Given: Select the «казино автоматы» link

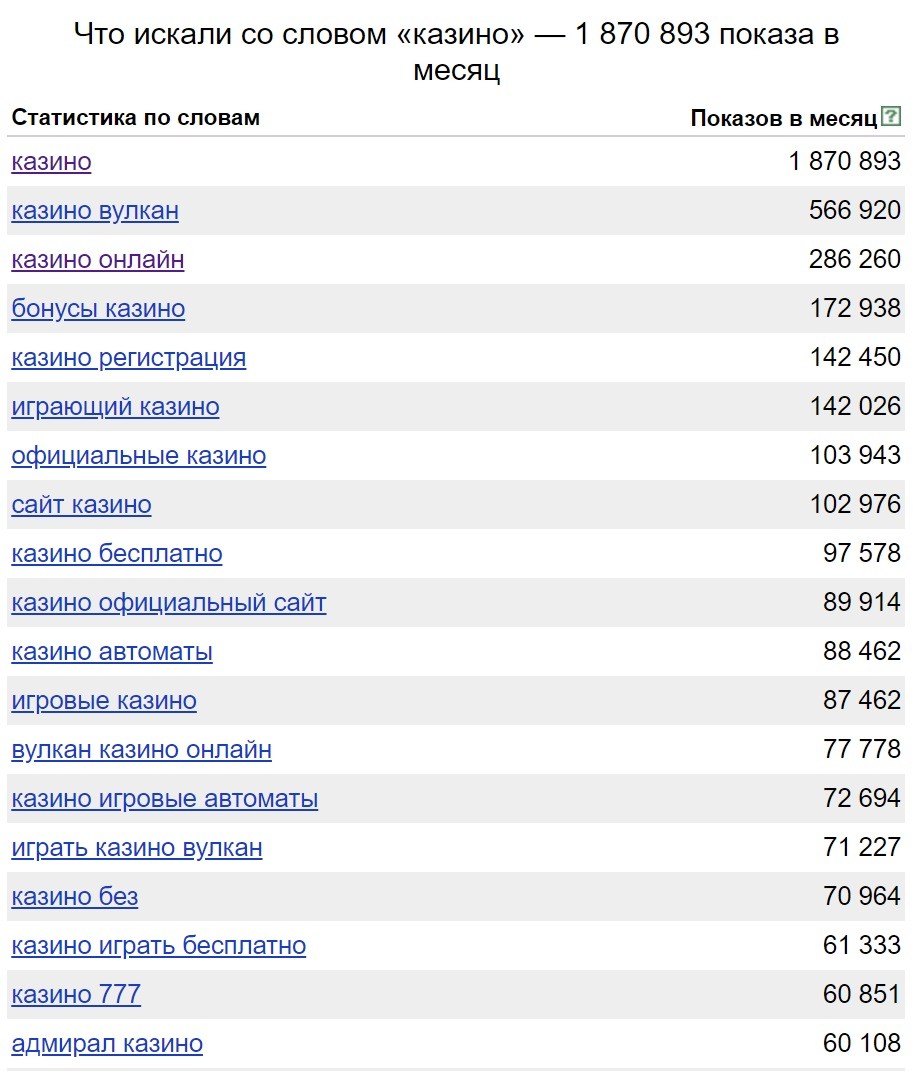Looking at the screenshot, I should (x=112, y=652).
